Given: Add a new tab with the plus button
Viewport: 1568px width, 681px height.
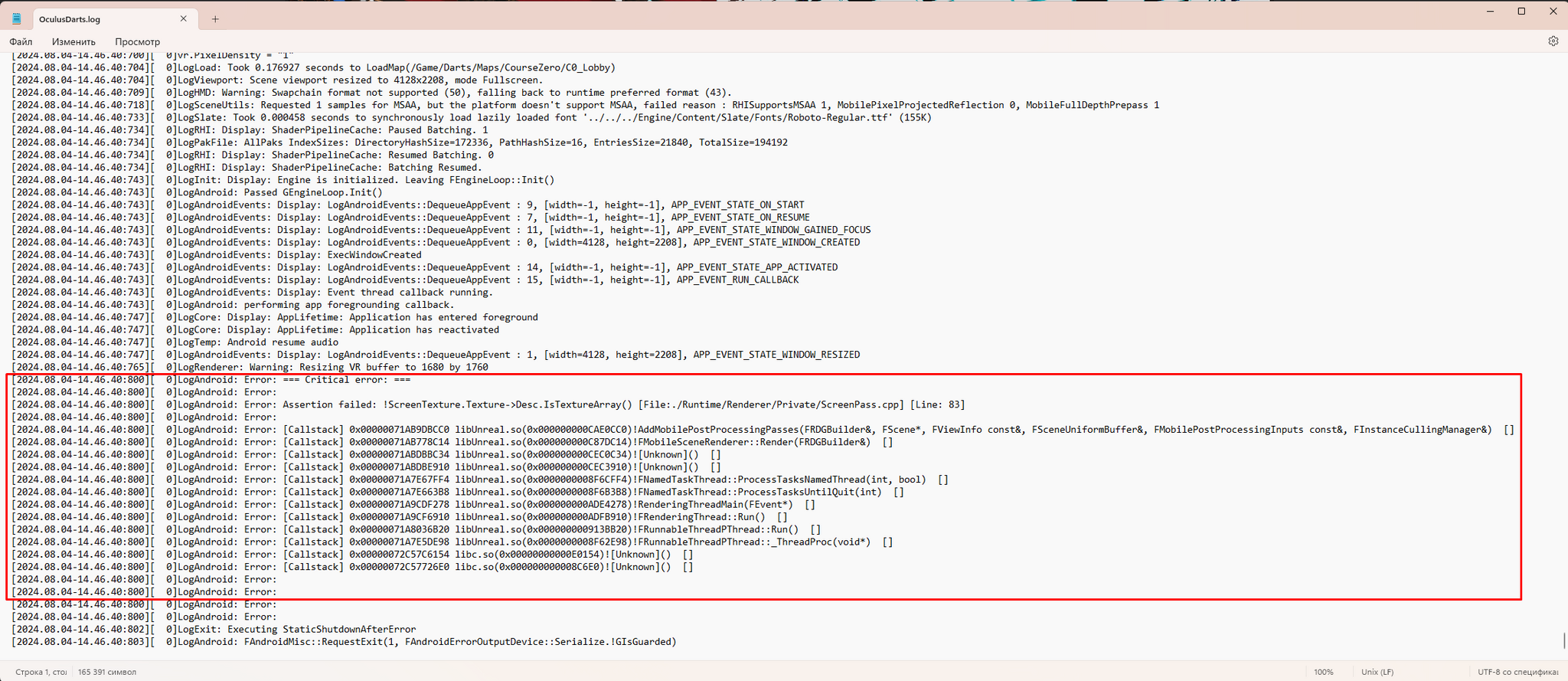Looking at the screenshot, I should (215, 19).
